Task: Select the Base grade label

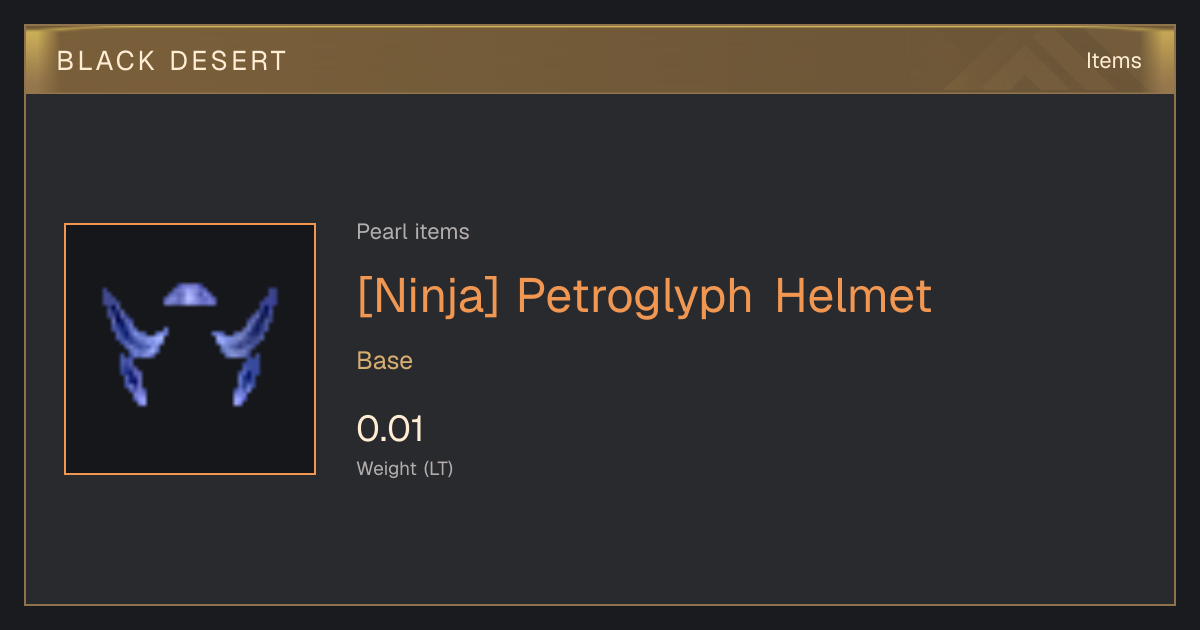Action: [x=385, y=361]
